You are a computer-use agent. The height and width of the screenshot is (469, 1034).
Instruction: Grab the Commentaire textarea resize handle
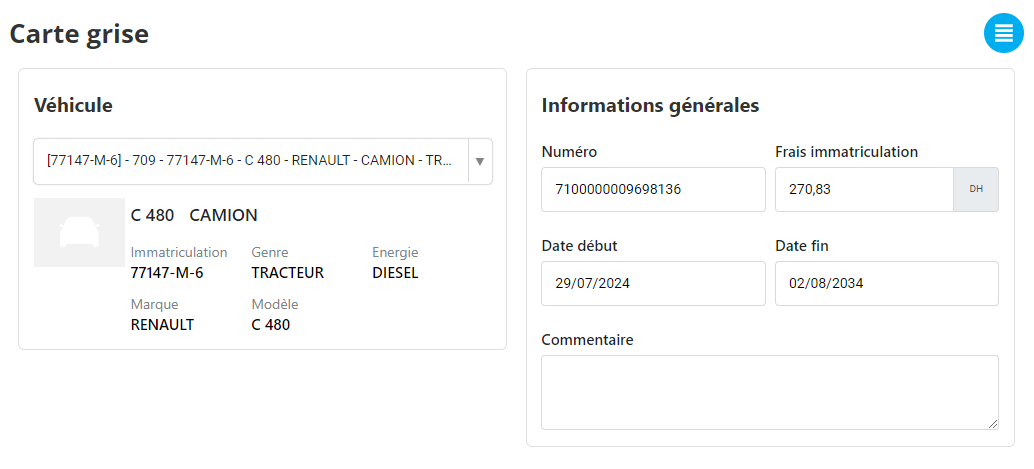point(993,425)
